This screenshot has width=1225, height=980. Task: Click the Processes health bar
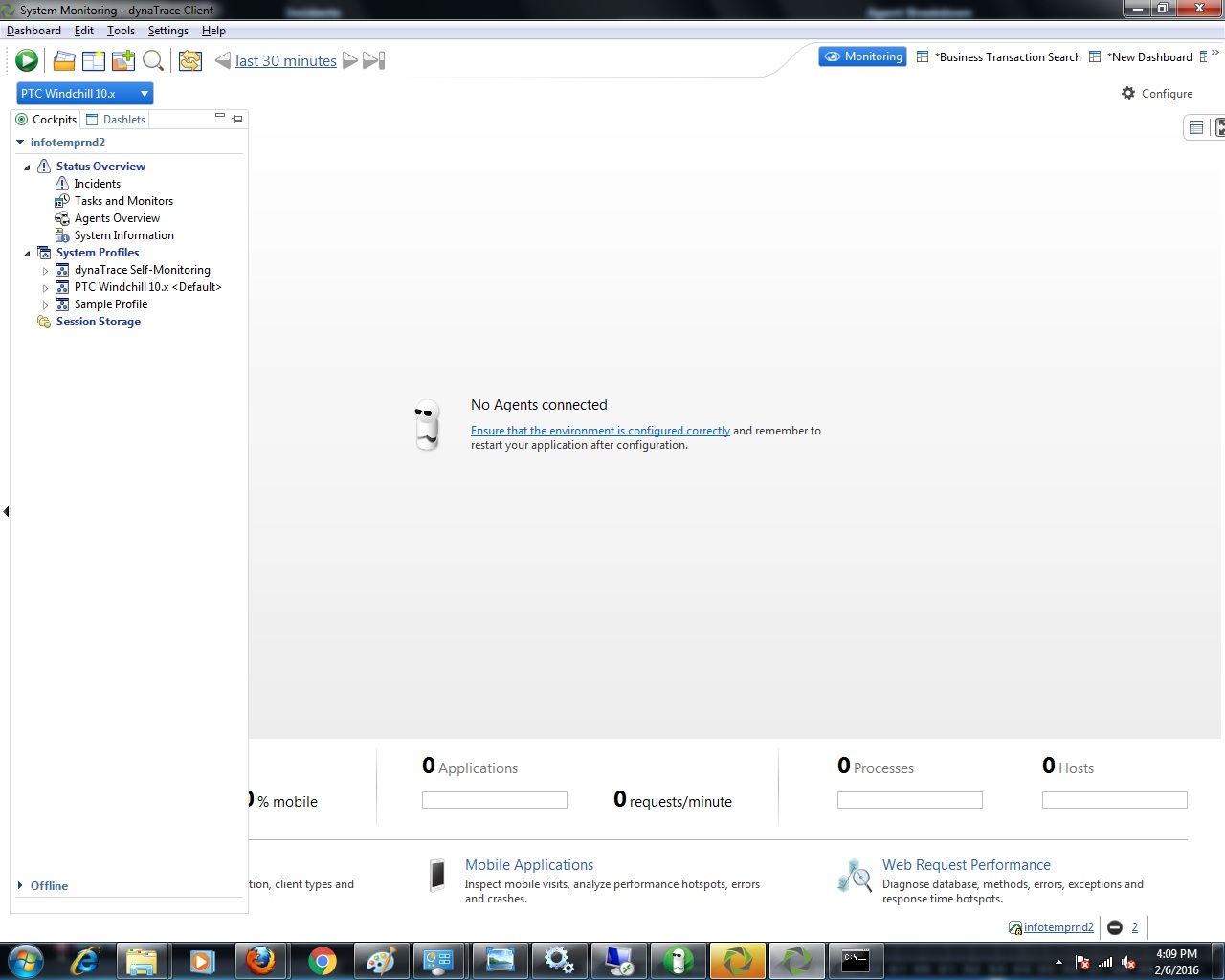tap(910, 800)
